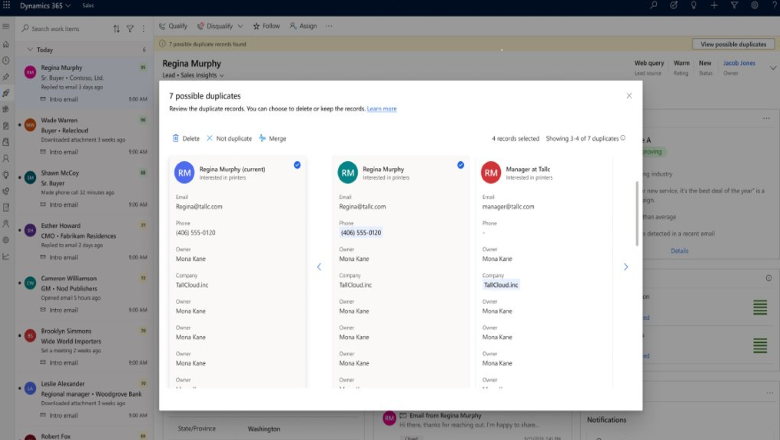The width and height of the screenshot is (780, 440).
Task: Expand the Disqualify dropdown arrow
Action: [x=240, y=26]
